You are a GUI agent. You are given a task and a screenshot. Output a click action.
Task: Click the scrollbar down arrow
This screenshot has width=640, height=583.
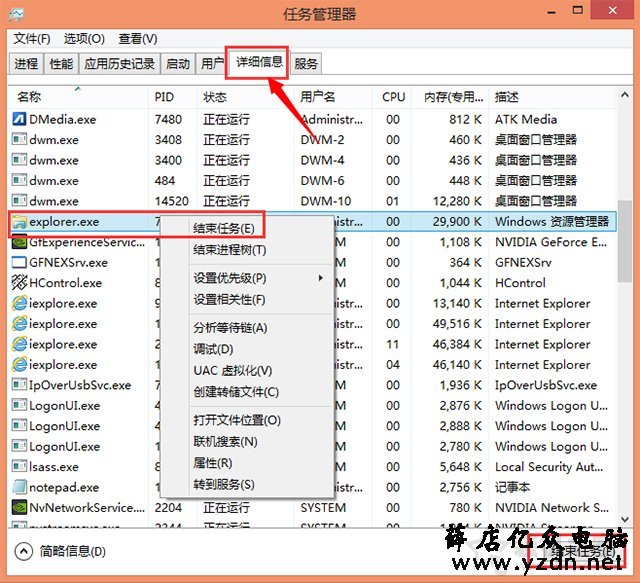624,519
